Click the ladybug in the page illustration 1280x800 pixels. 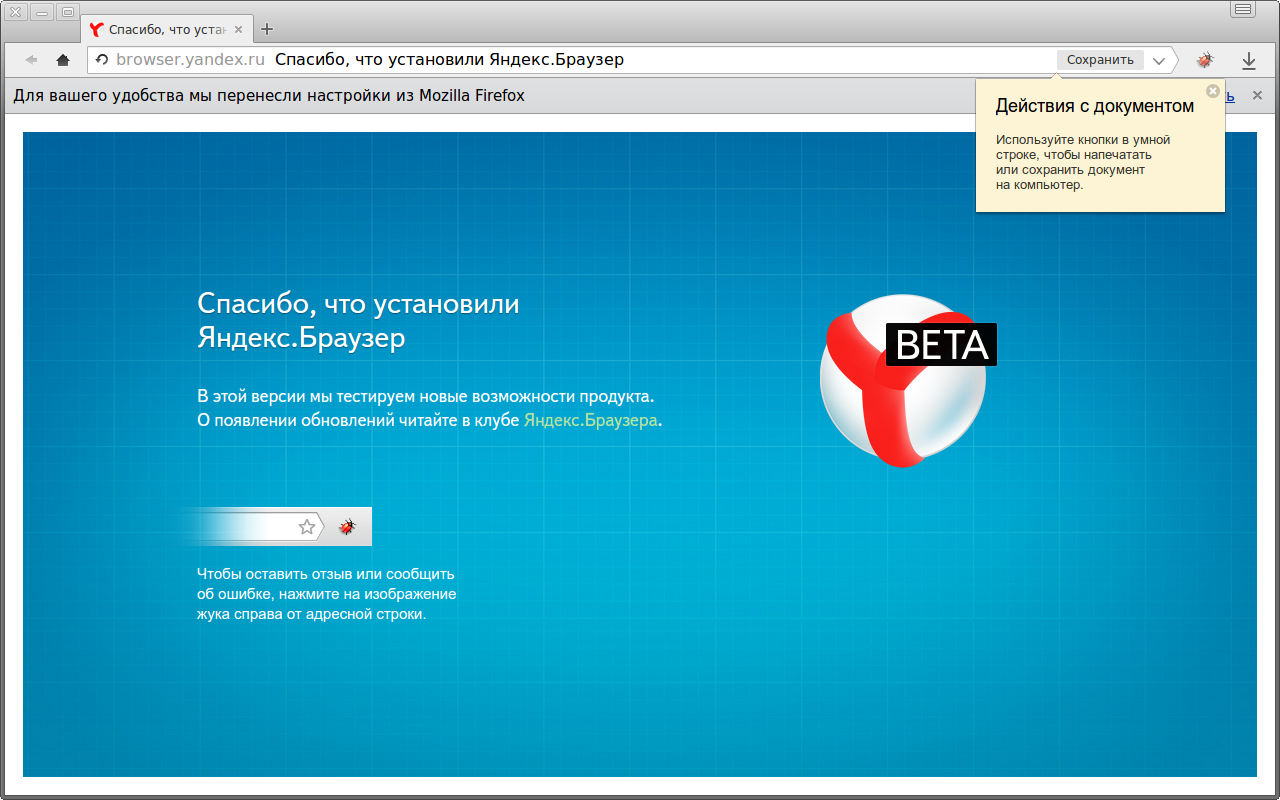(x=347, y=526)
